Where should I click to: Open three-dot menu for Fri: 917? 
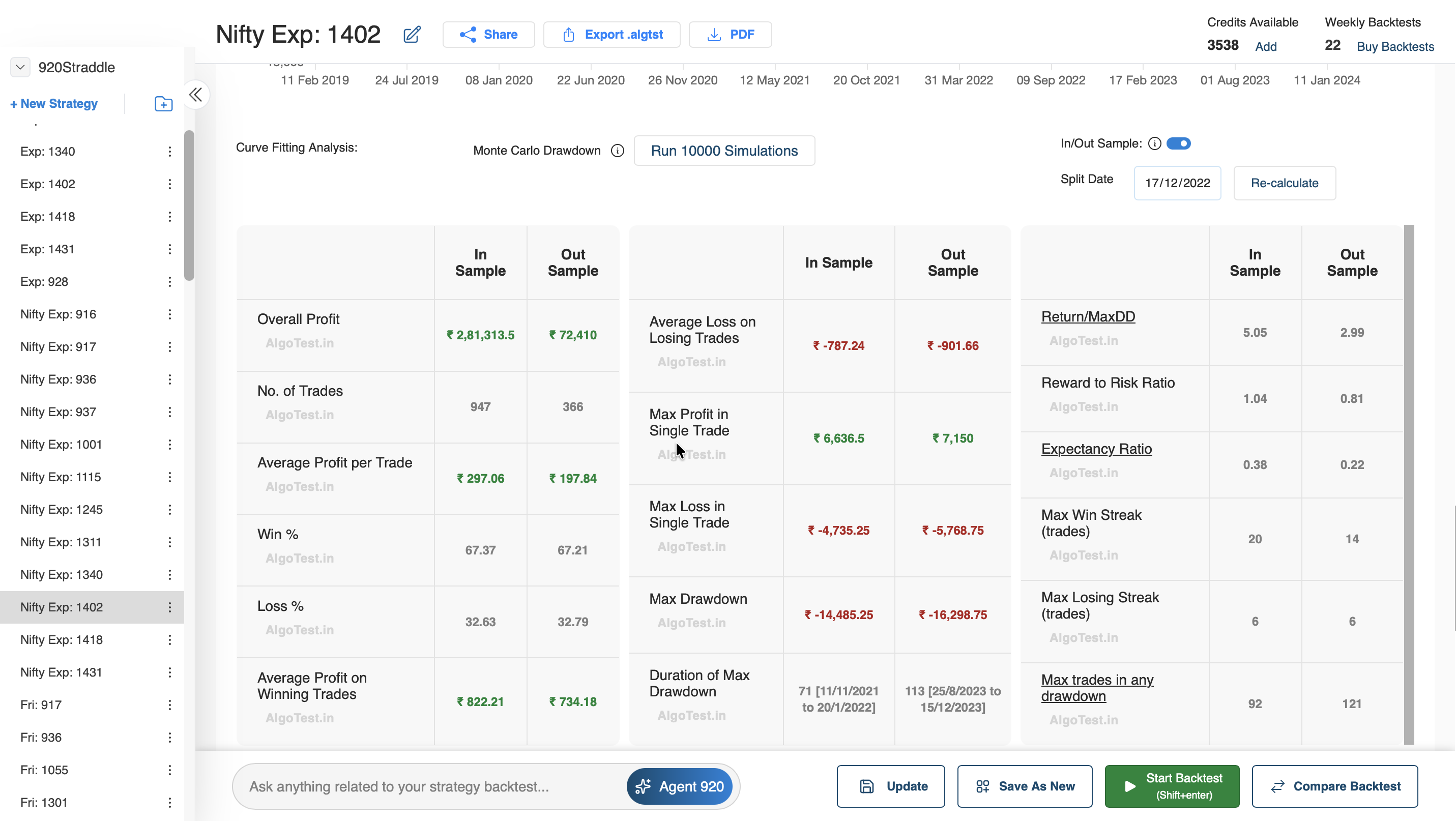169,705
